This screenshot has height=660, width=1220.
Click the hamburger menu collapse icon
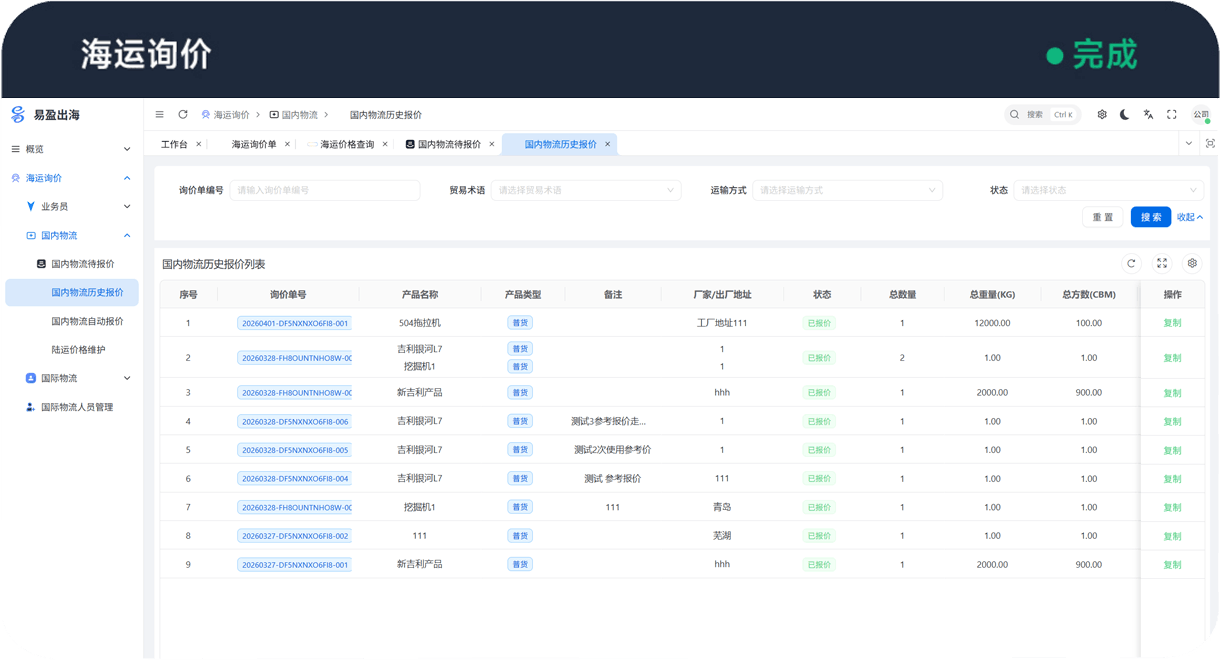159,115
